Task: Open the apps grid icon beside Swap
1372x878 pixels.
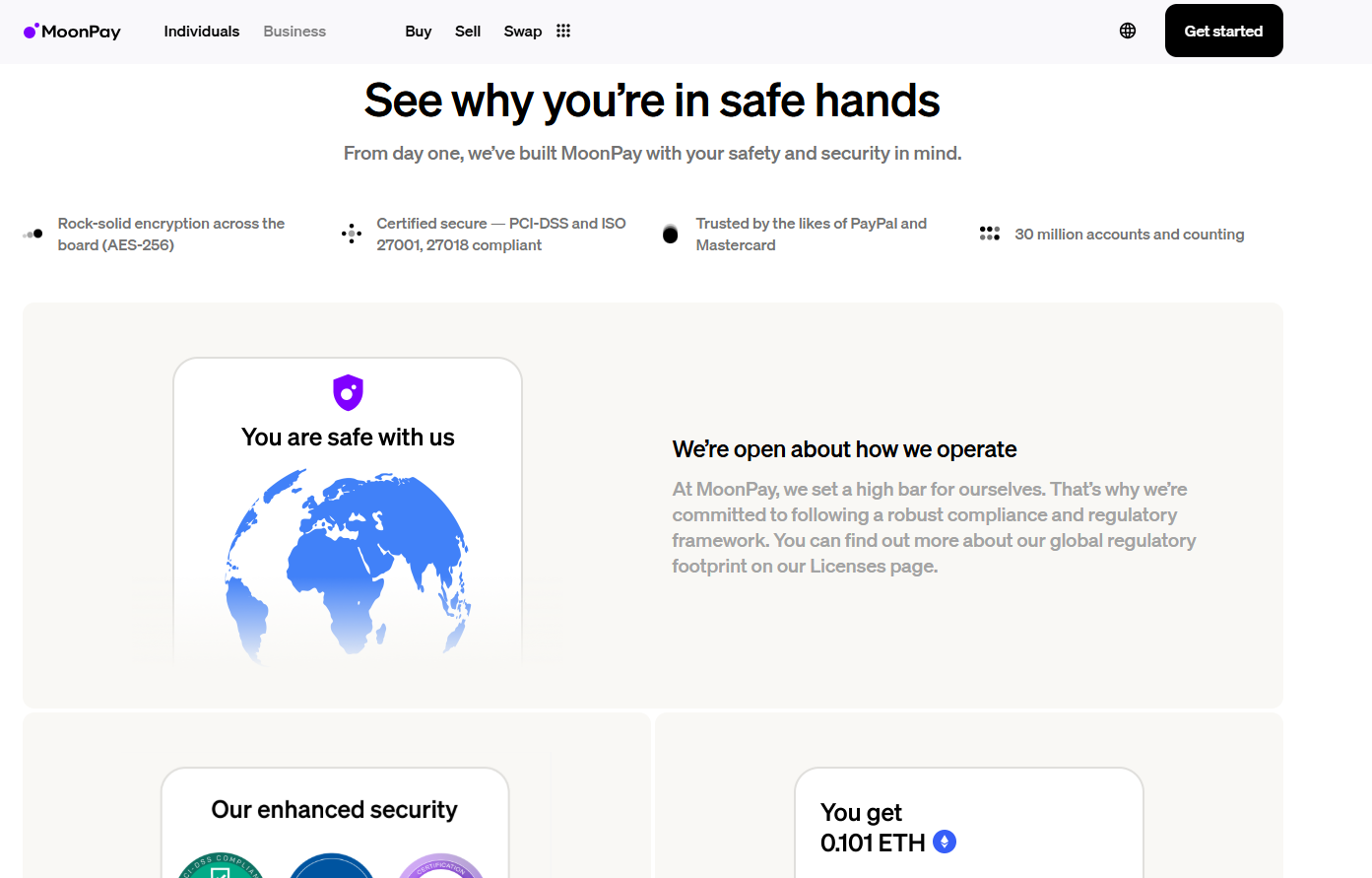Action: [563, 31]
